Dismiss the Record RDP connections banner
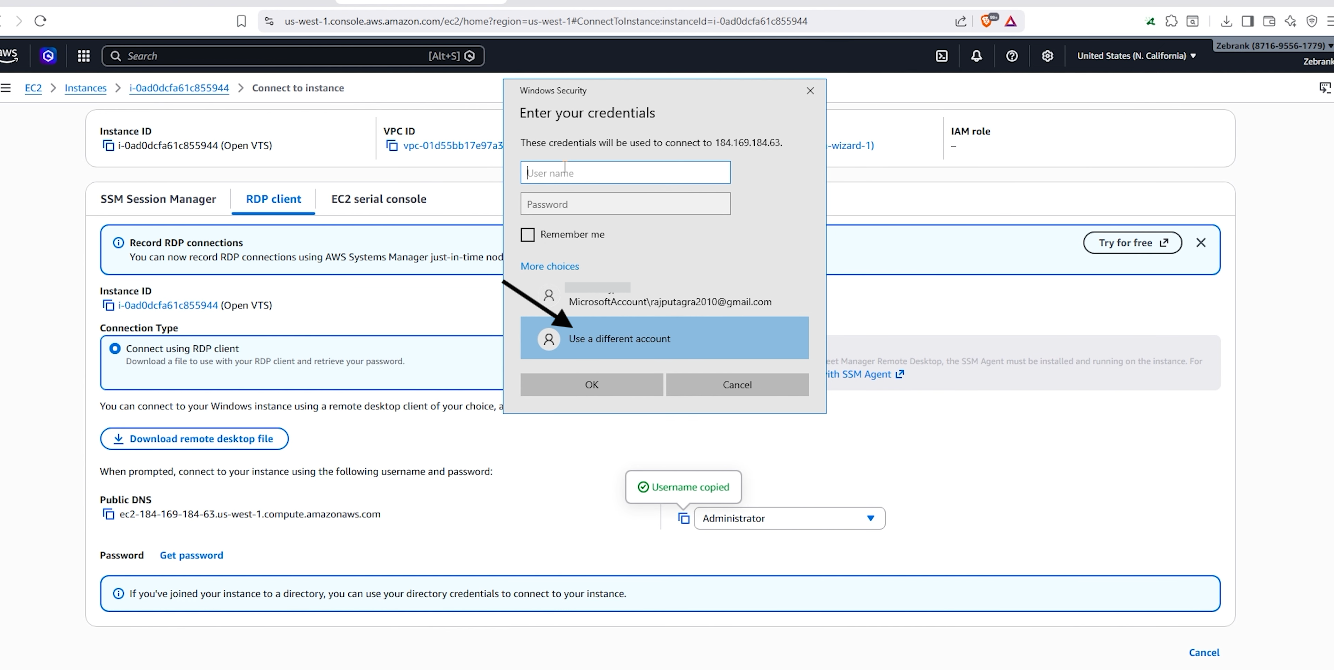Screen dimensions: 1334x670 [1201, 243]
